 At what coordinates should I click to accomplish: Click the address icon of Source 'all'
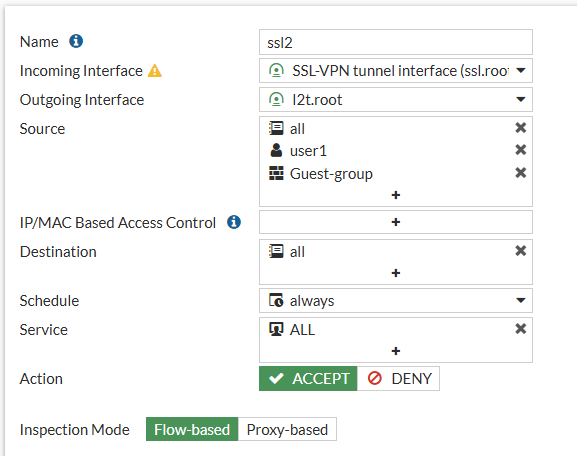[x=276, y=128]
